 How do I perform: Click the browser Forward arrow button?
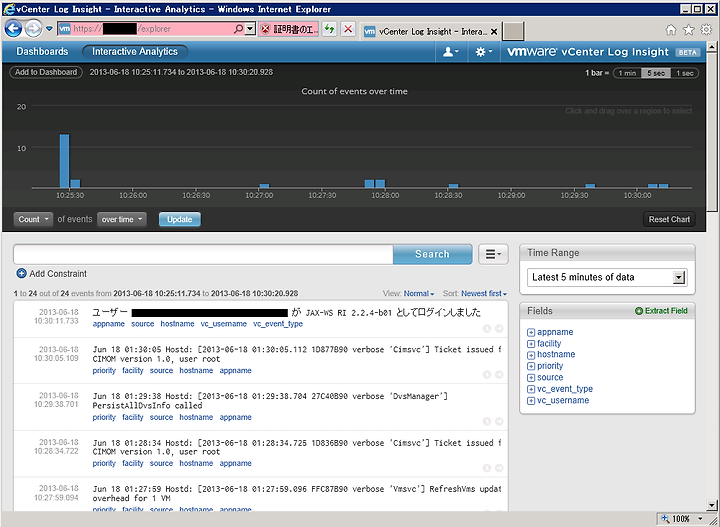tap(33, 28)
